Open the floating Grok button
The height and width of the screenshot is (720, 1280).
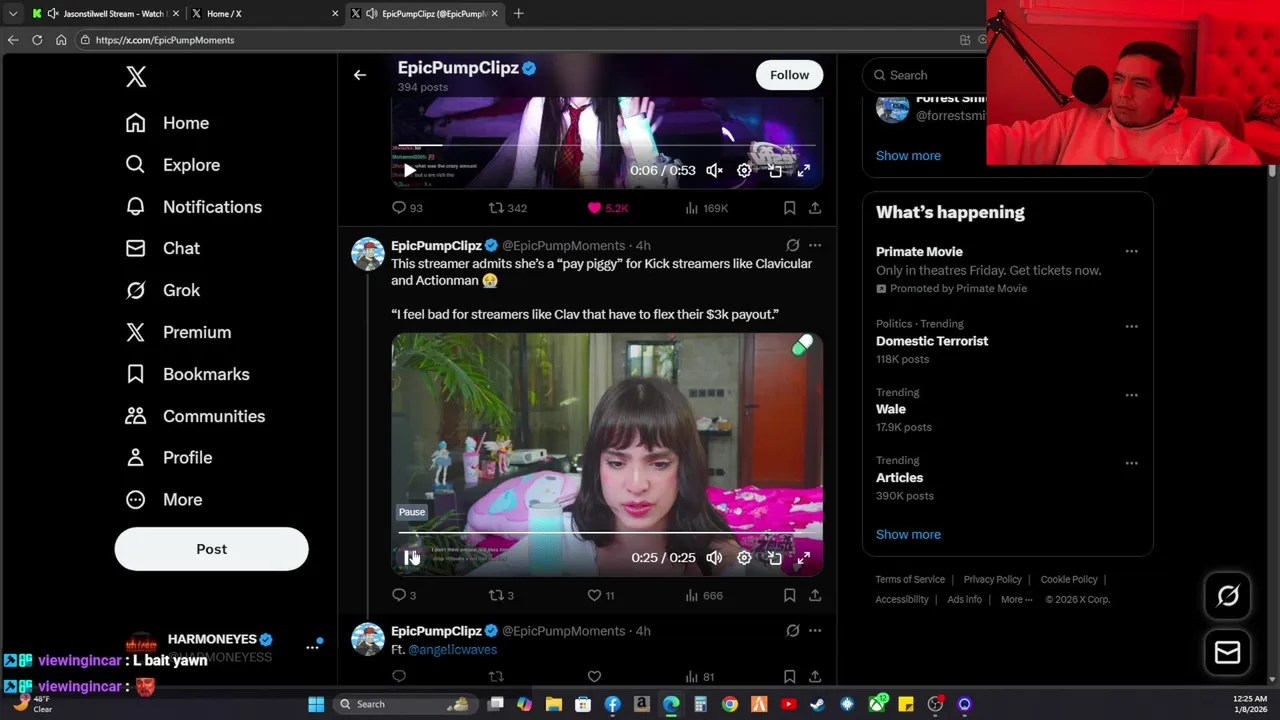pos(1227,596)
